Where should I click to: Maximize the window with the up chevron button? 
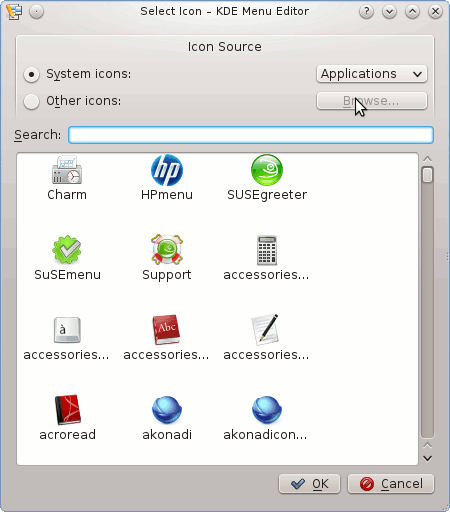[x=412, y=12]
